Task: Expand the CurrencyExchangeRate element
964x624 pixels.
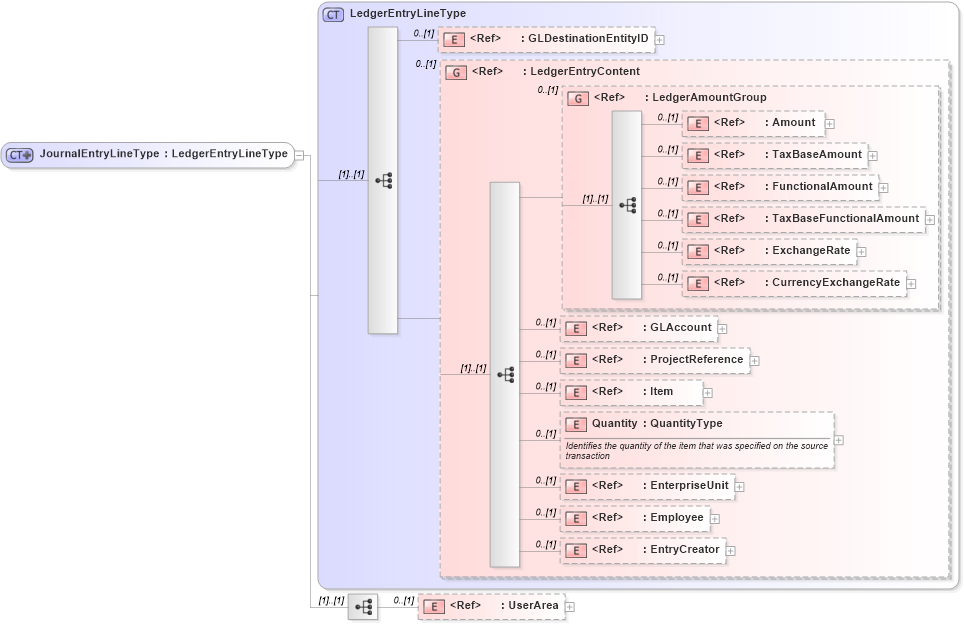Action: point(911,283)
